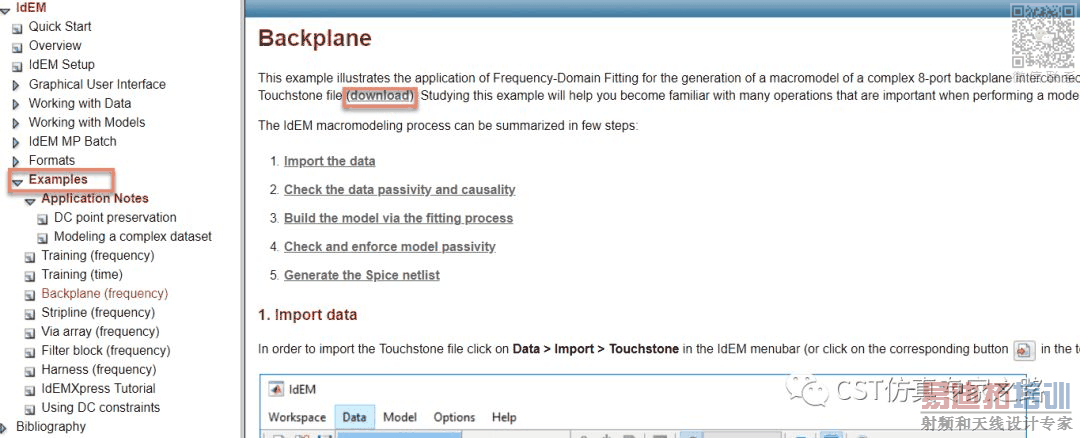This screenshot has height=438, width=1080.
Task: Expand the Working with Models node
Action: (x=17, y=123)
